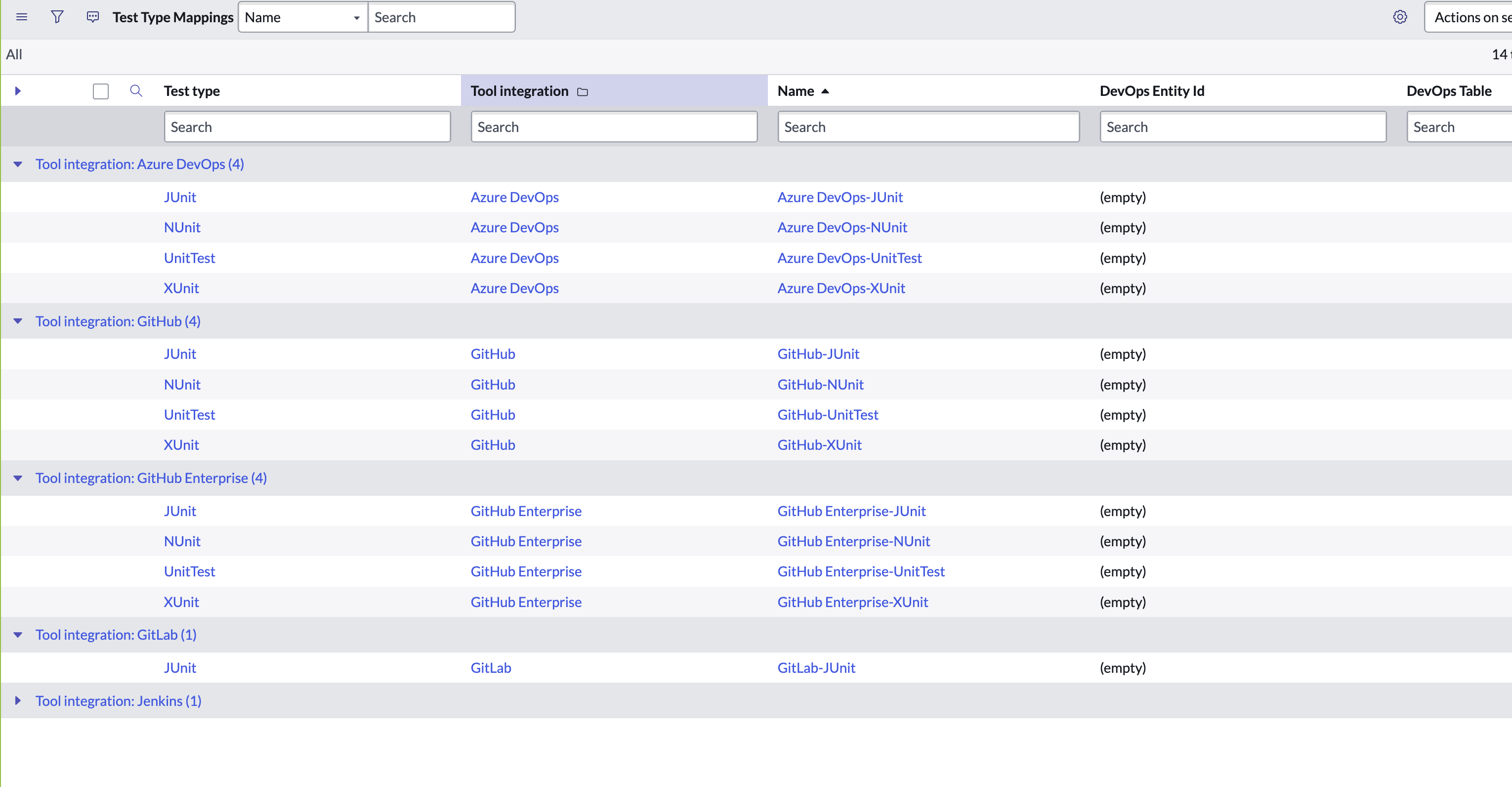The image size is (1512, 787).
Task: Focus the Tool integration column search field
Action: pyautogui.click(x=614, y=127)
